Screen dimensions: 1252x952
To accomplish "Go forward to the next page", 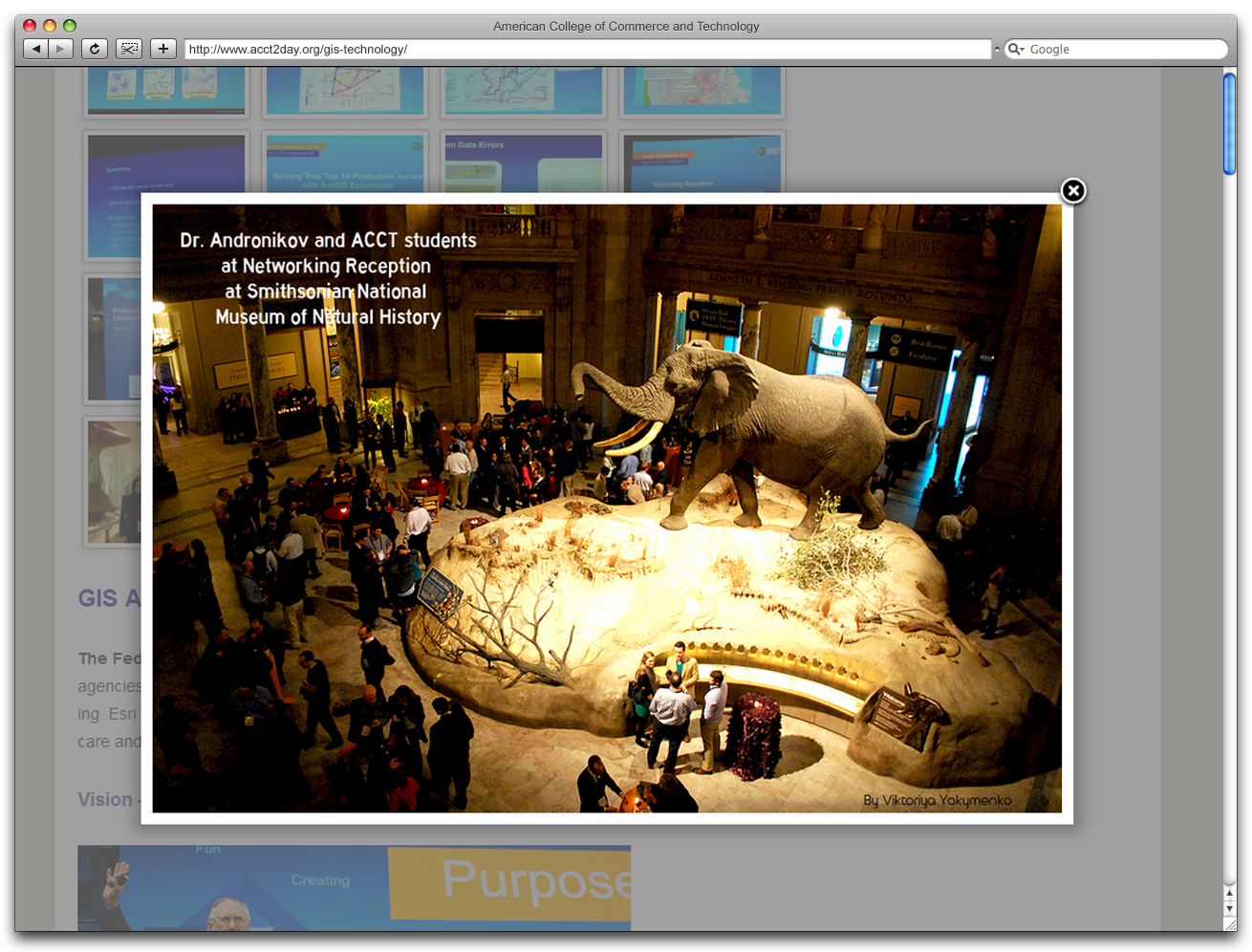I will click(x=60, y=49).
